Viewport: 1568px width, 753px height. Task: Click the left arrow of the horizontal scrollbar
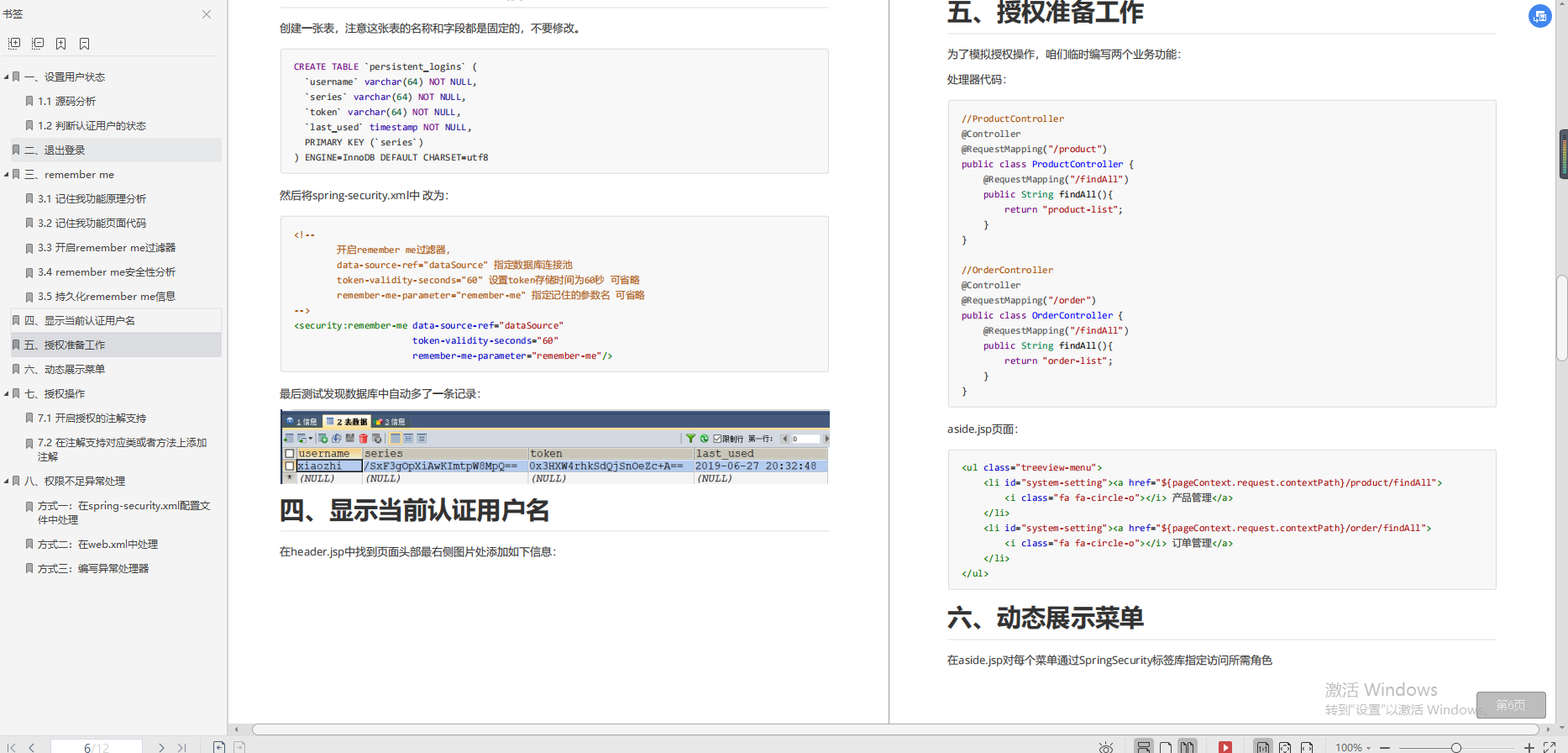[x=237, y=729]
